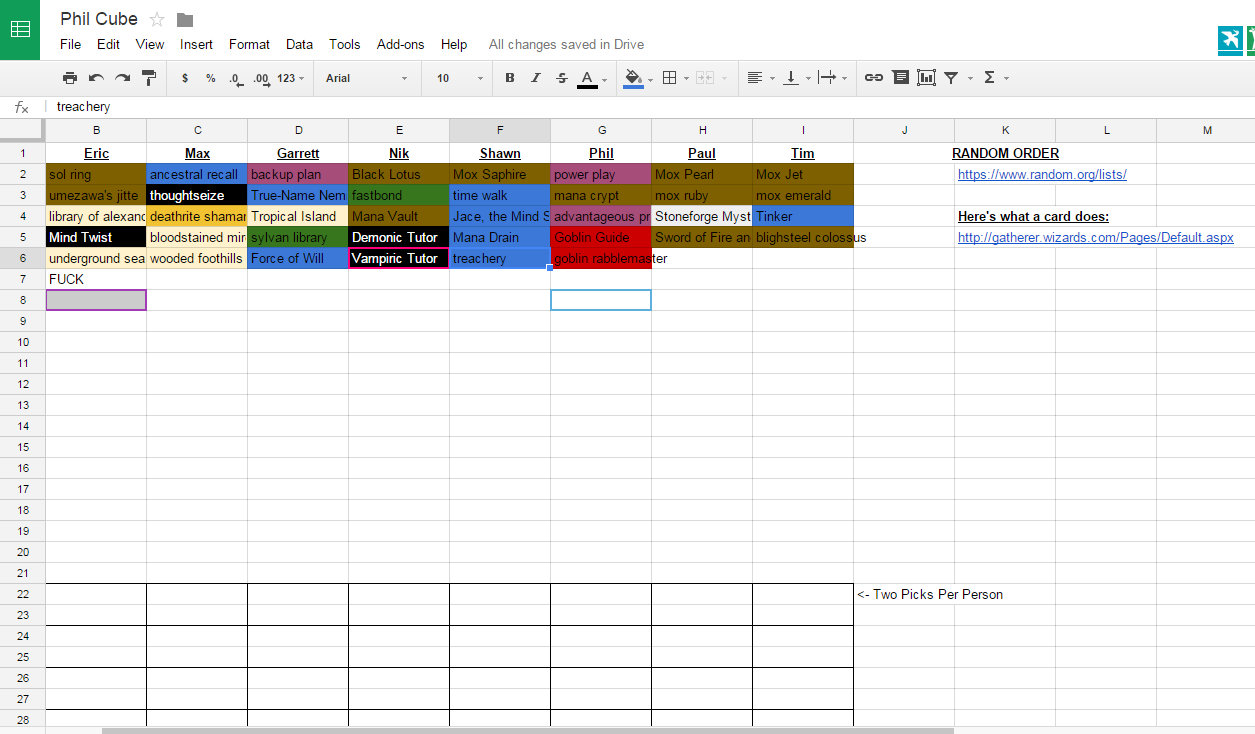Insert a comment
Image resolution: width=1255 pixels, height=734 pixels.
[900, 78]
